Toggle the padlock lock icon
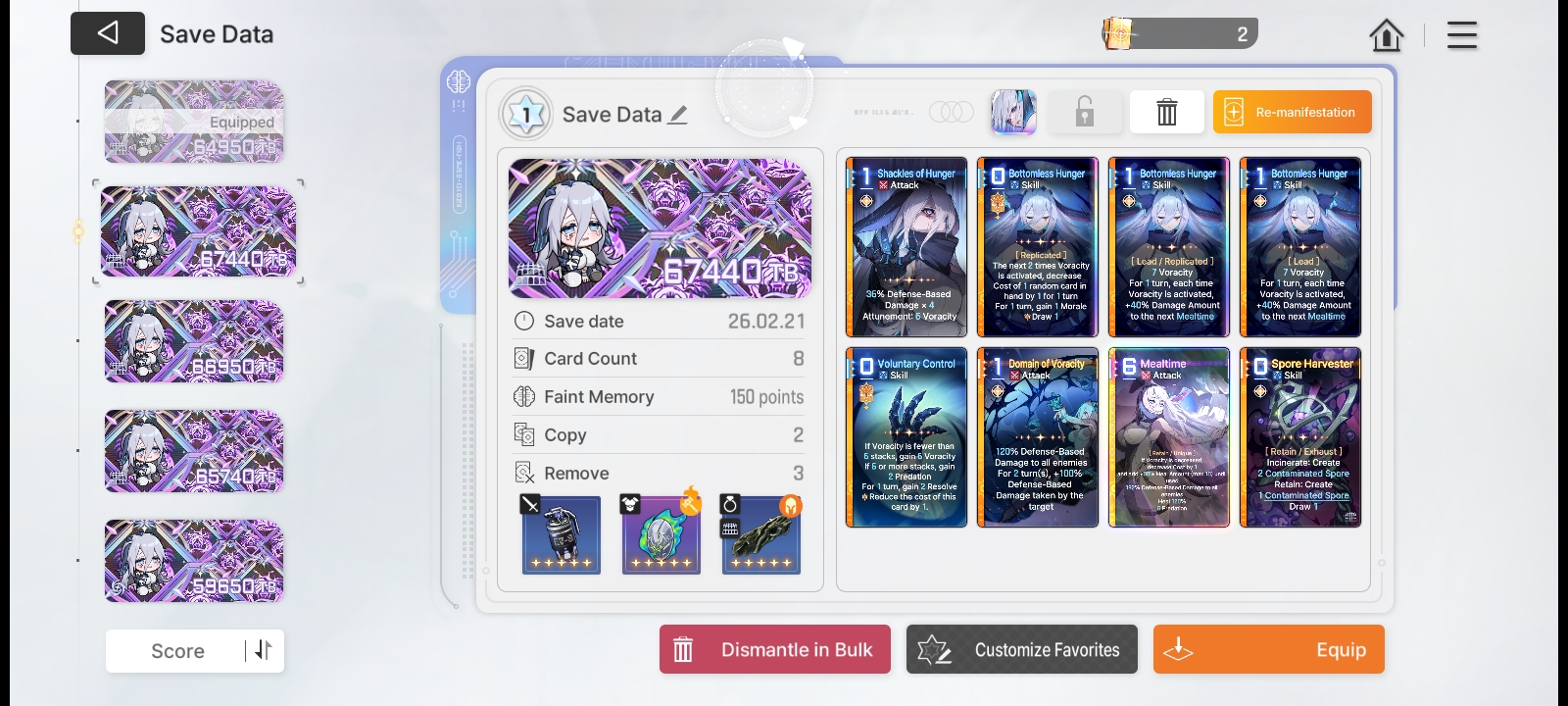The height and width of the screenshot is (706, 1568). 1084,112
